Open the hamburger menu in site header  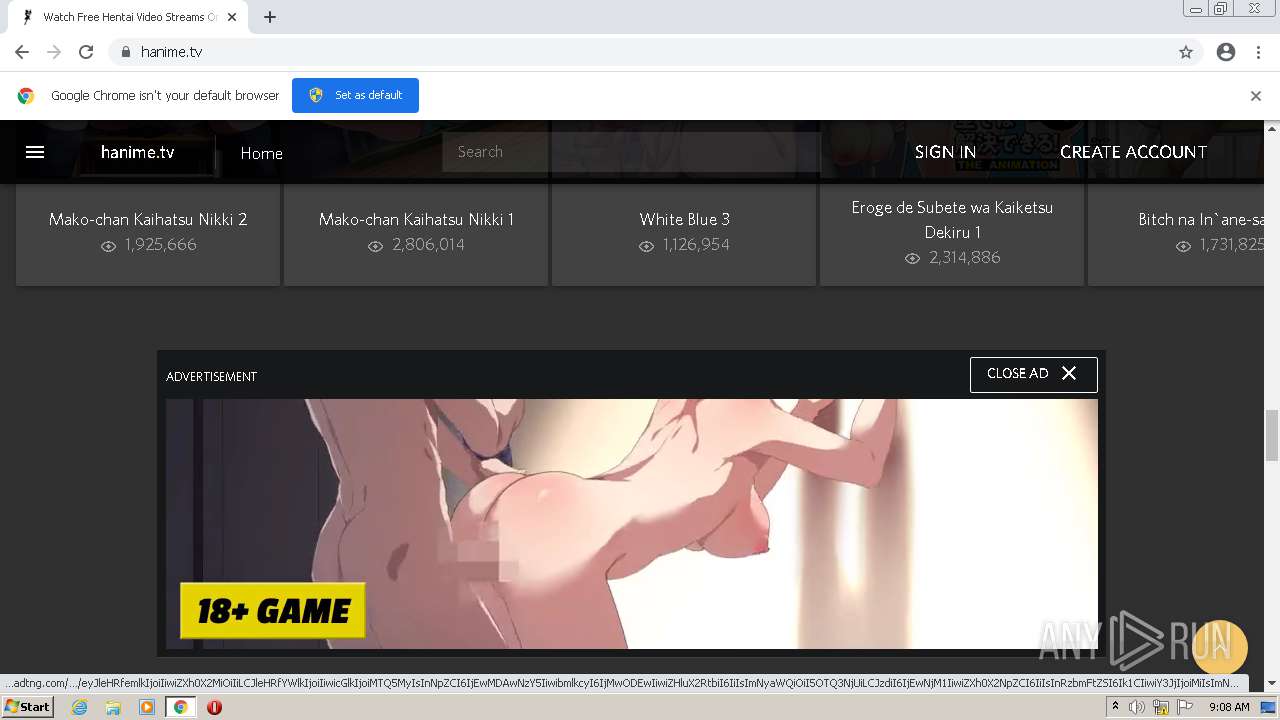pos(35,152)
